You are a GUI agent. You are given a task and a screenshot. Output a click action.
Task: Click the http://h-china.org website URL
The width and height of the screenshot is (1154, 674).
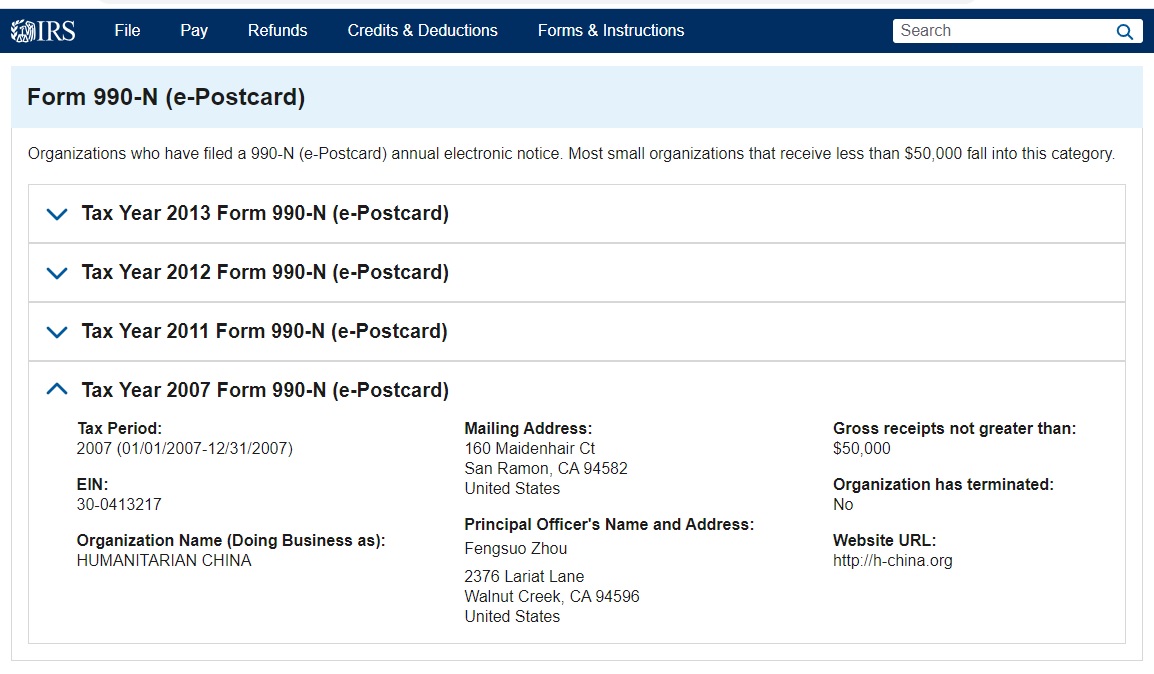click(x=892, y=561)
